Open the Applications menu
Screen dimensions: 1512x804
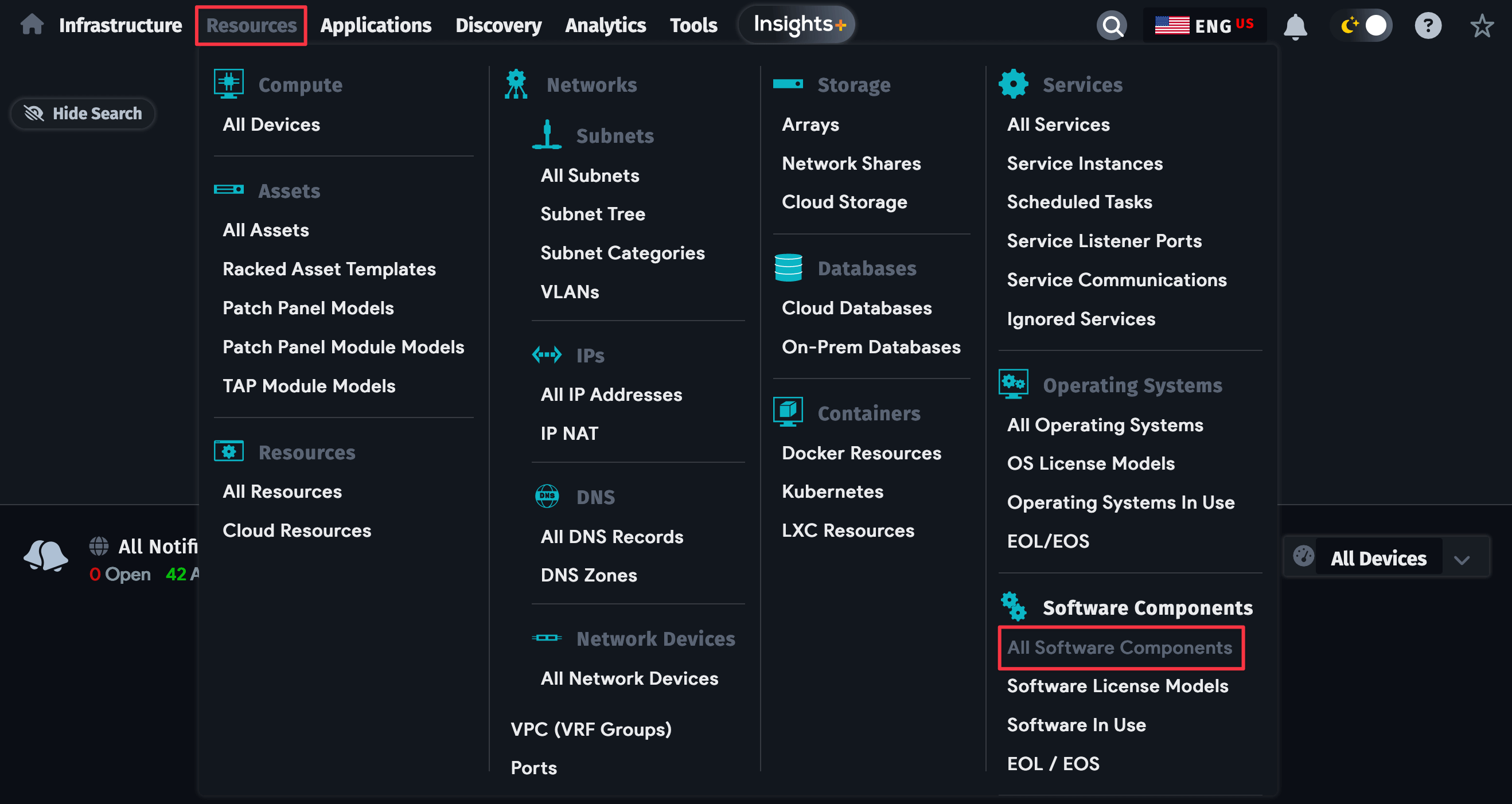[x=376, y=25]
